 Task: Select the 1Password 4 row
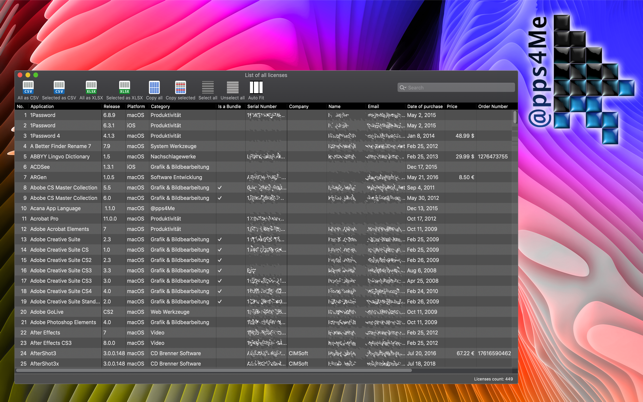point(264,136)
